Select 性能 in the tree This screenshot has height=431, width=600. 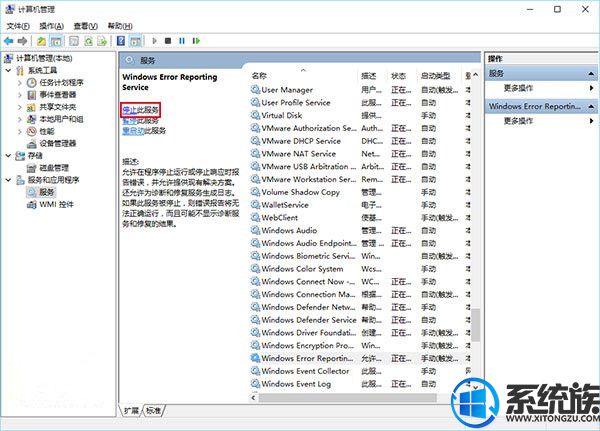coord(47,131)
